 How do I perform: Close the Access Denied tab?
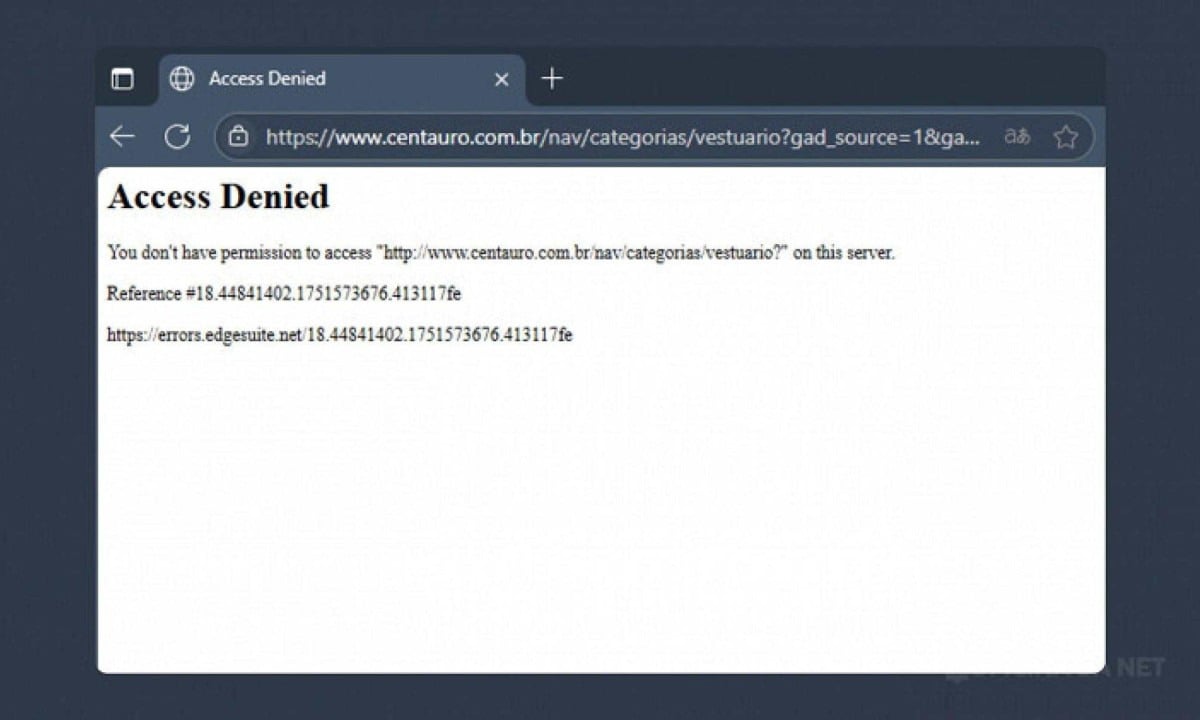pyautogui.click(x=502, y=79)
